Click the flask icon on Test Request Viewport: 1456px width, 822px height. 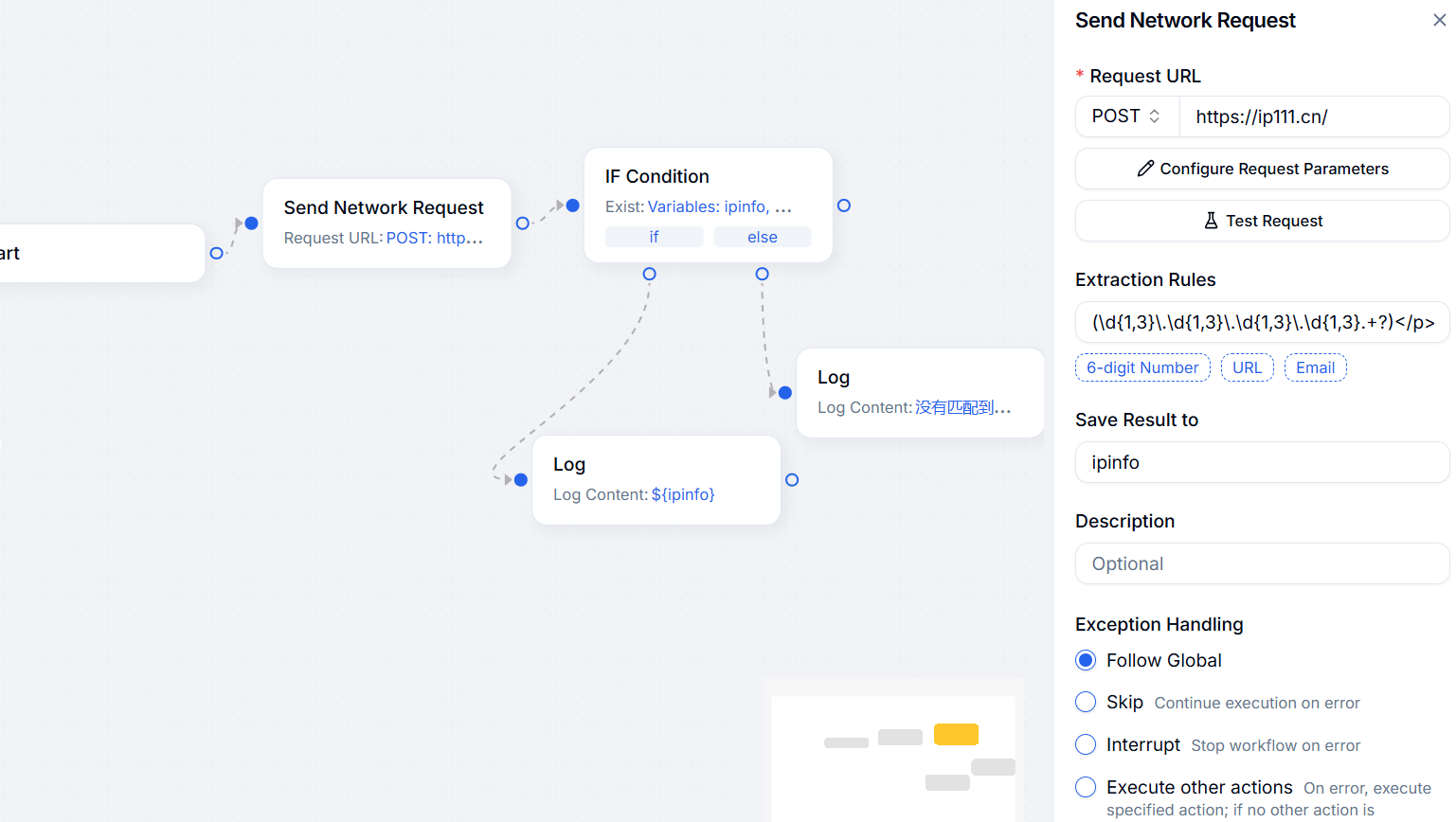[x=1211, y=221]
